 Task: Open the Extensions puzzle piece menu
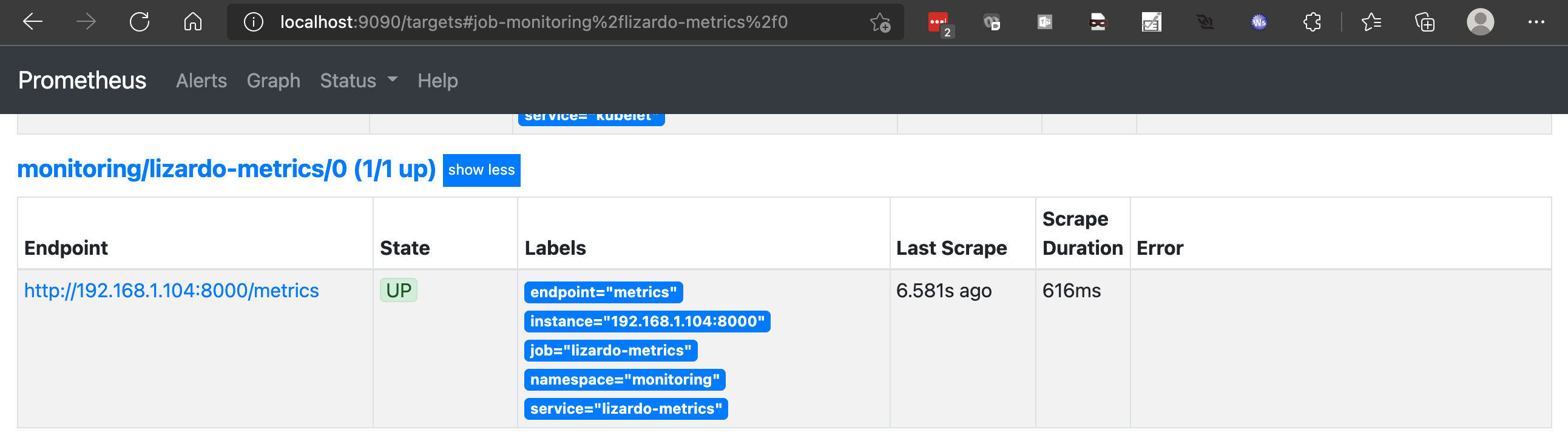[x=1312, y=22]
